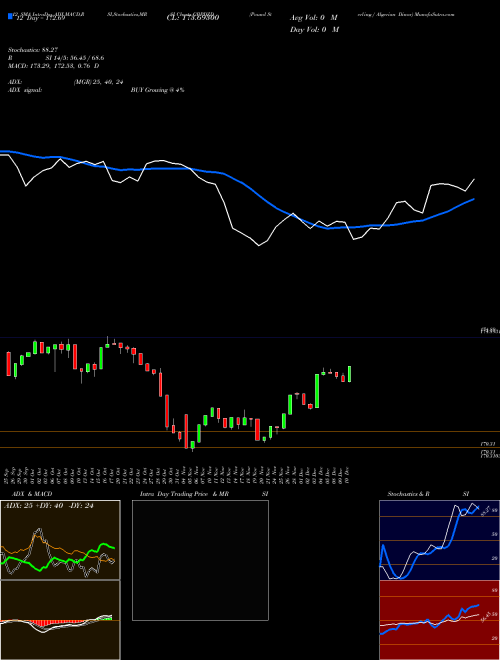500x660 pixels.
Task: Click the 170.31 price level label
Action: (489, 444)
